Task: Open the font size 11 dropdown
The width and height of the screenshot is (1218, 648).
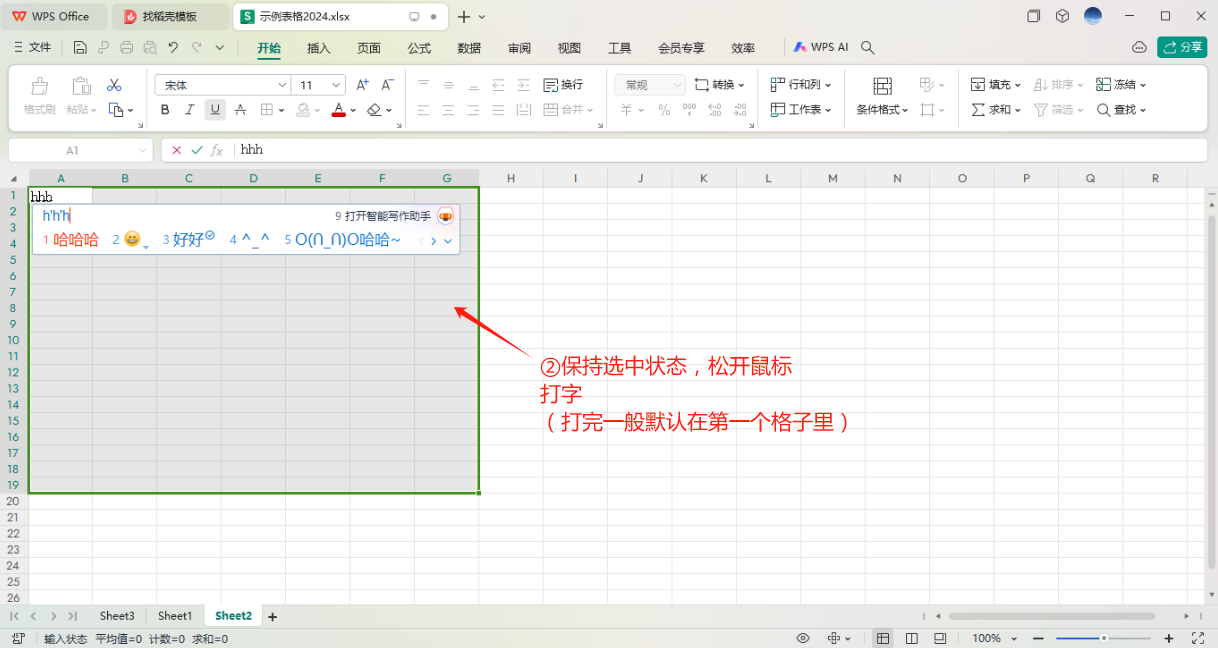Action: [337, 85]
